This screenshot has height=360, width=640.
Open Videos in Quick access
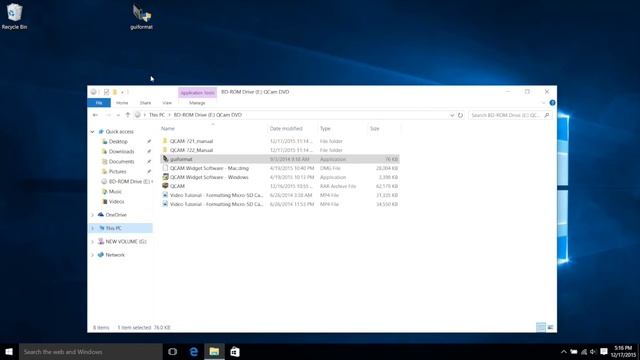116,202
